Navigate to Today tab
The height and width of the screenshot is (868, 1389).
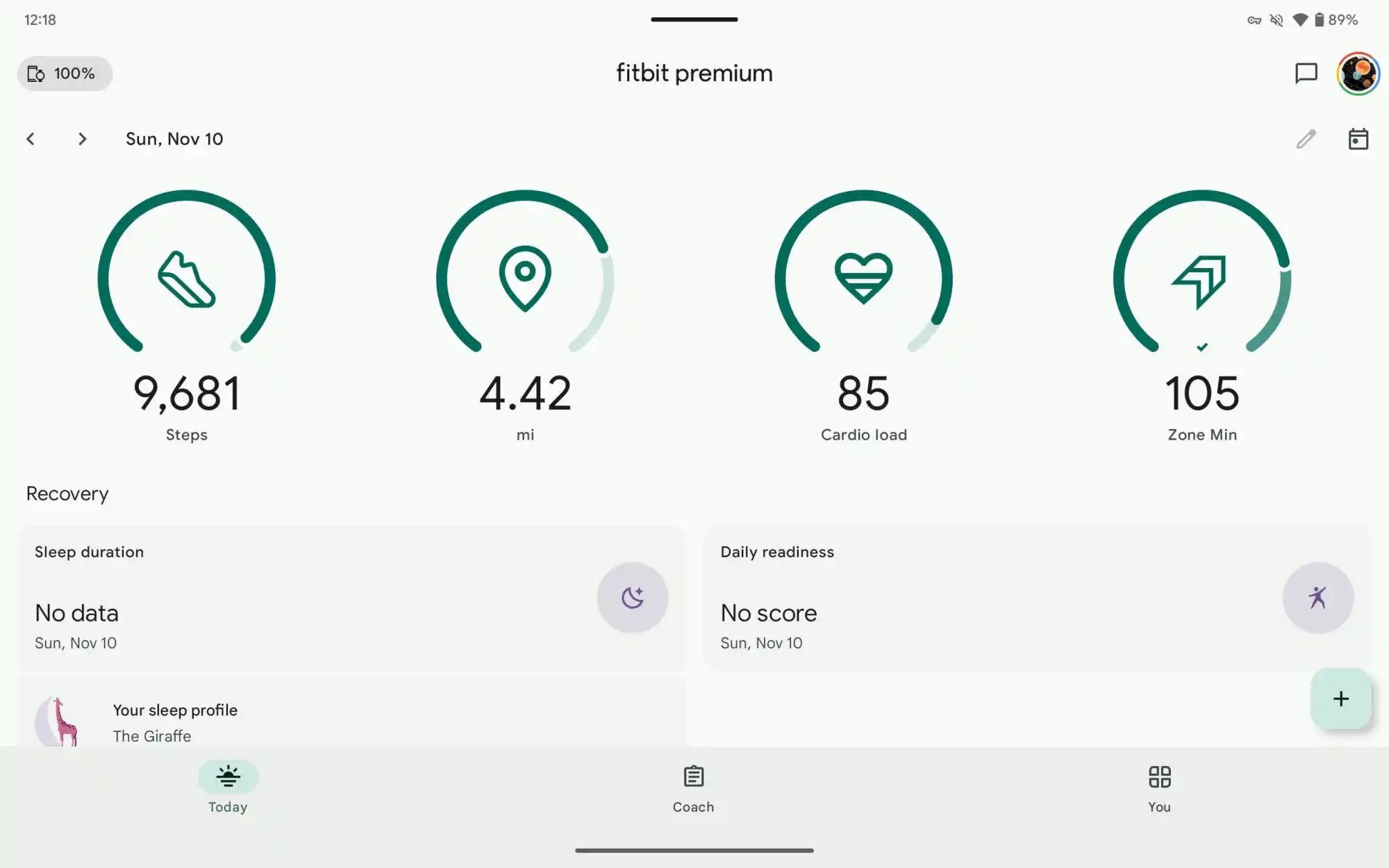point(227,788)
